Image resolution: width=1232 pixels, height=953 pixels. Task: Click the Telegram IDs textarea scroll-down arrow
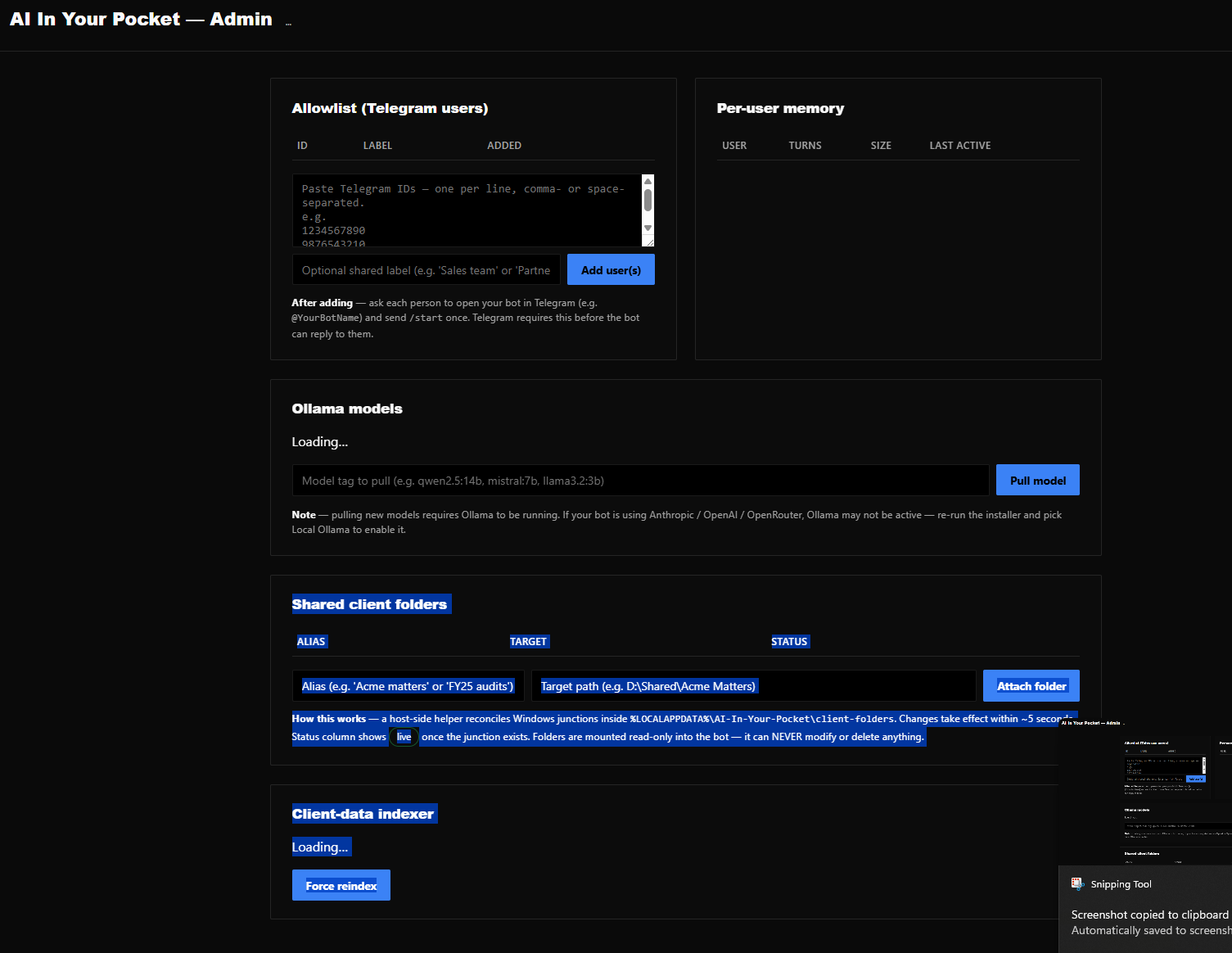[x=648, y=228]
